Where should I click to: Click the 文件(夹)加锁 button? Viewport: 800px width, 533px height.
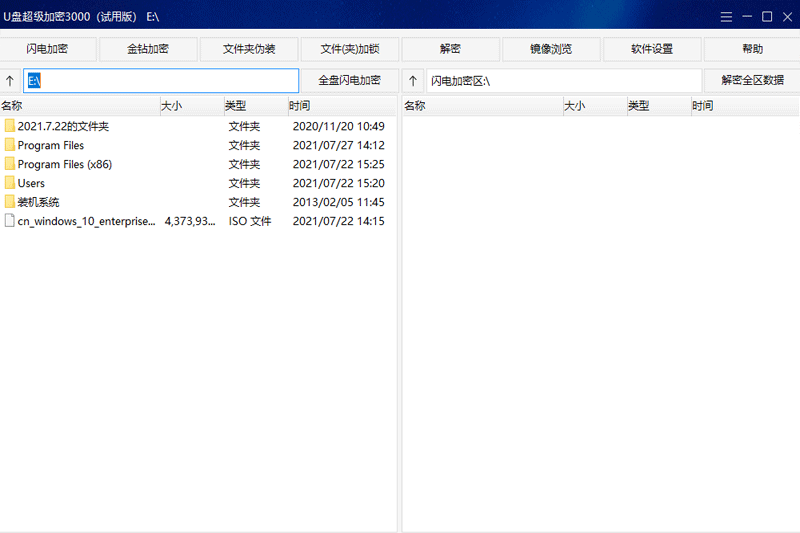pyautogui.click(x=350, y=49)
